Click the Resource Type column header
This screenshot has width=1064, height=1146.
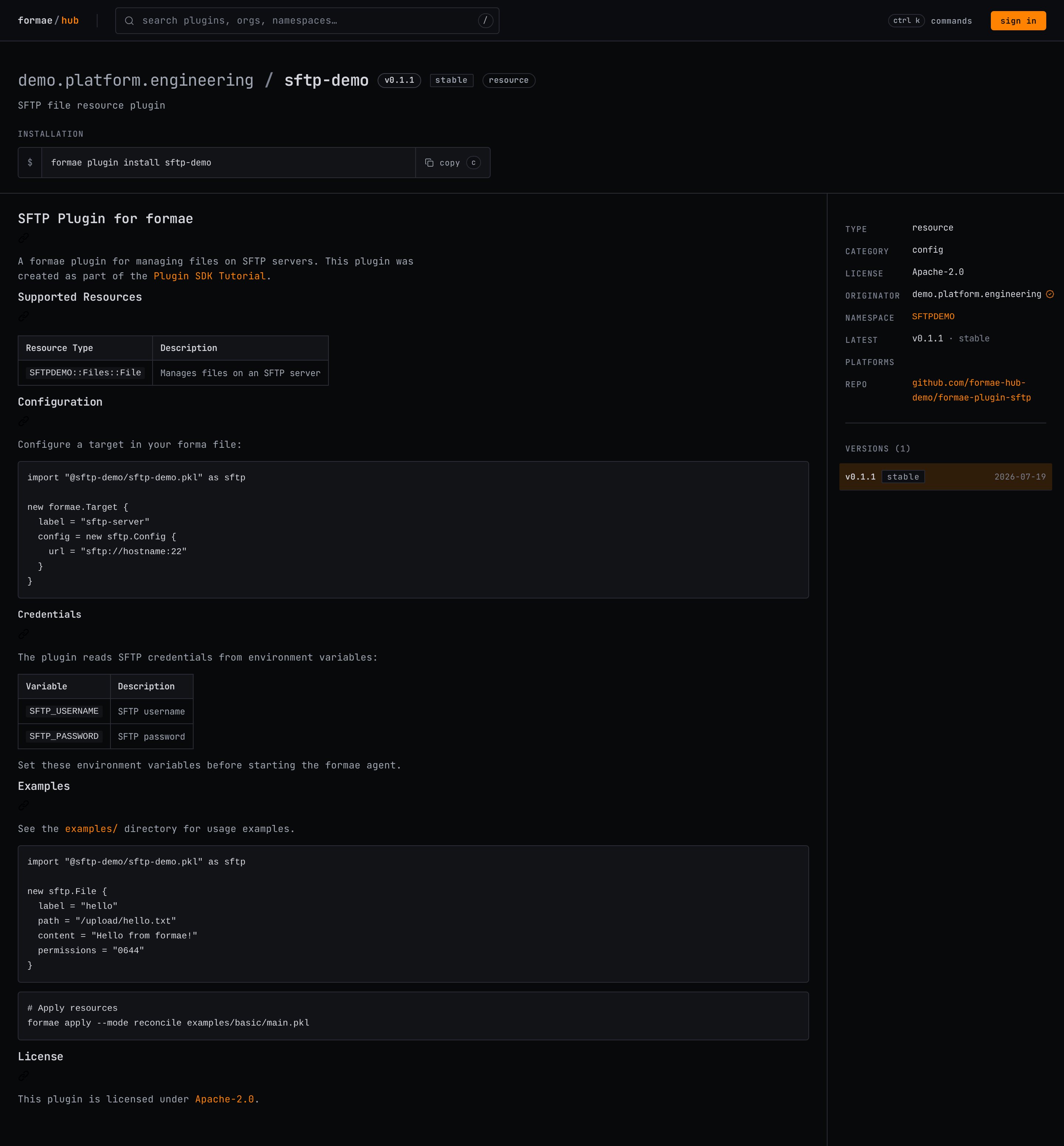pos(85,348)
